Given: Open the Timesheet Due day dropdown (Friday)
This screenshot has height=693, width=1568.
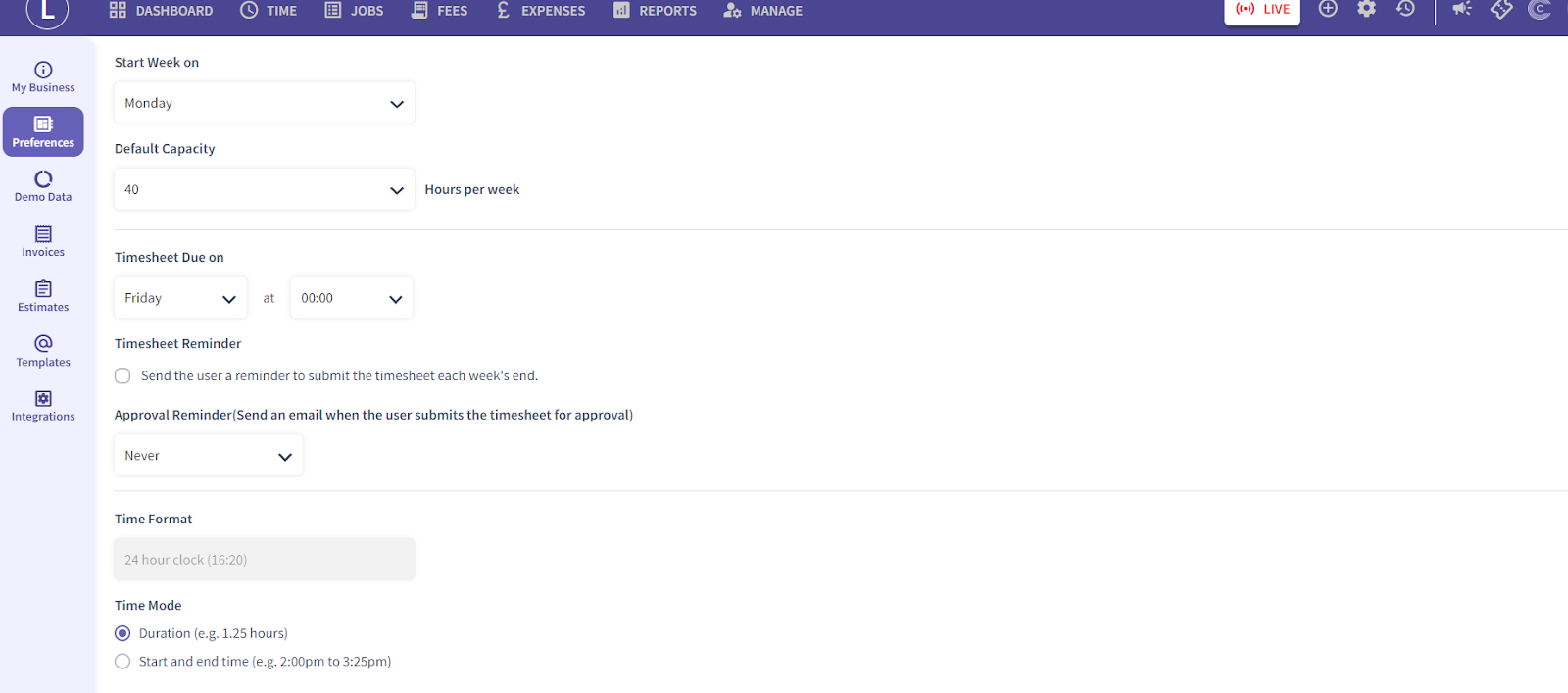Looking at the screenshot, I should point(180,298).
